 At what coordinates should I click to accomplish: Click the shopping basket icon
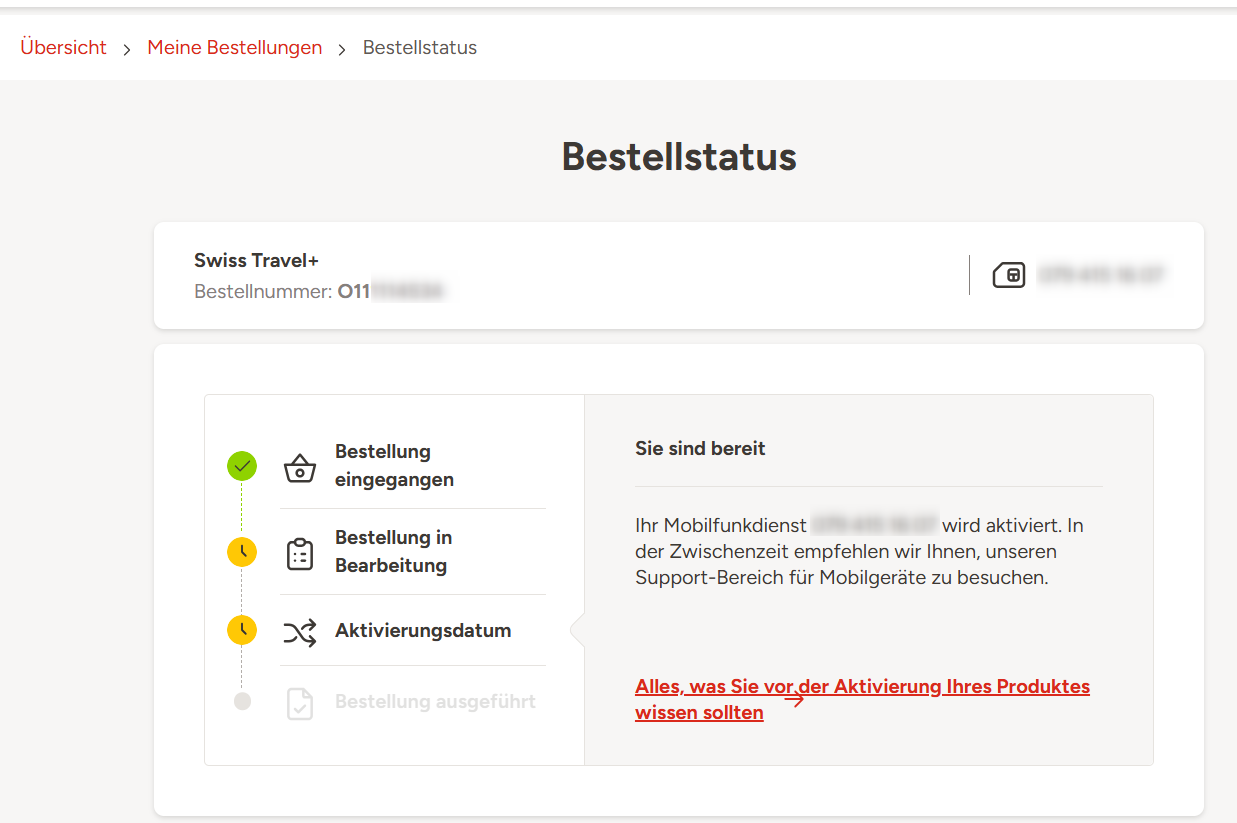(x=300, y=467)
